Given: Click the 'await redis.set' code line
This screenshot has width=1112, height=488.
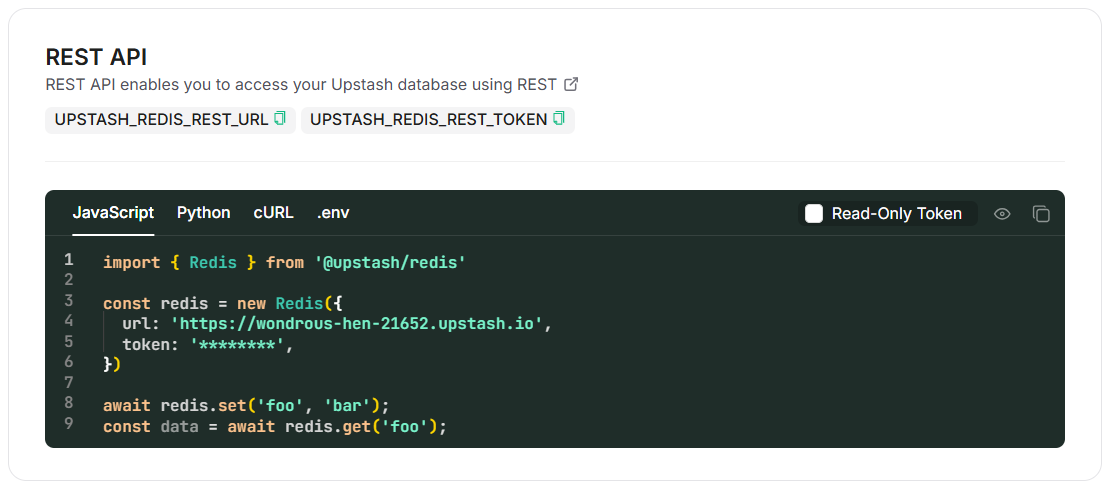Looking at the screenshot, I should coord(247,406).
